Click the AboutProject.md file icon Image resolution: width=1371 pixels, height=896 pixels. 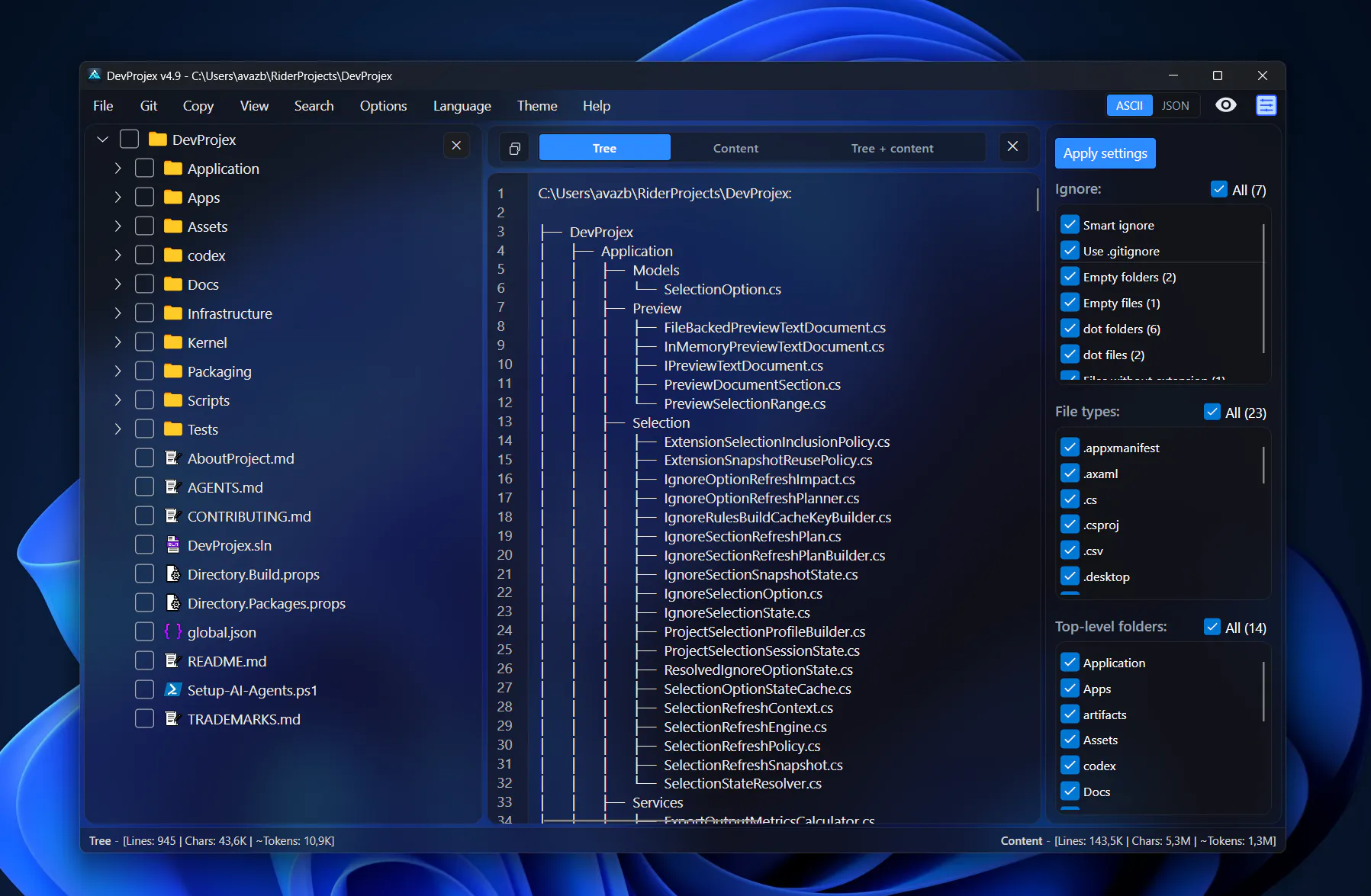click(172, 458)
